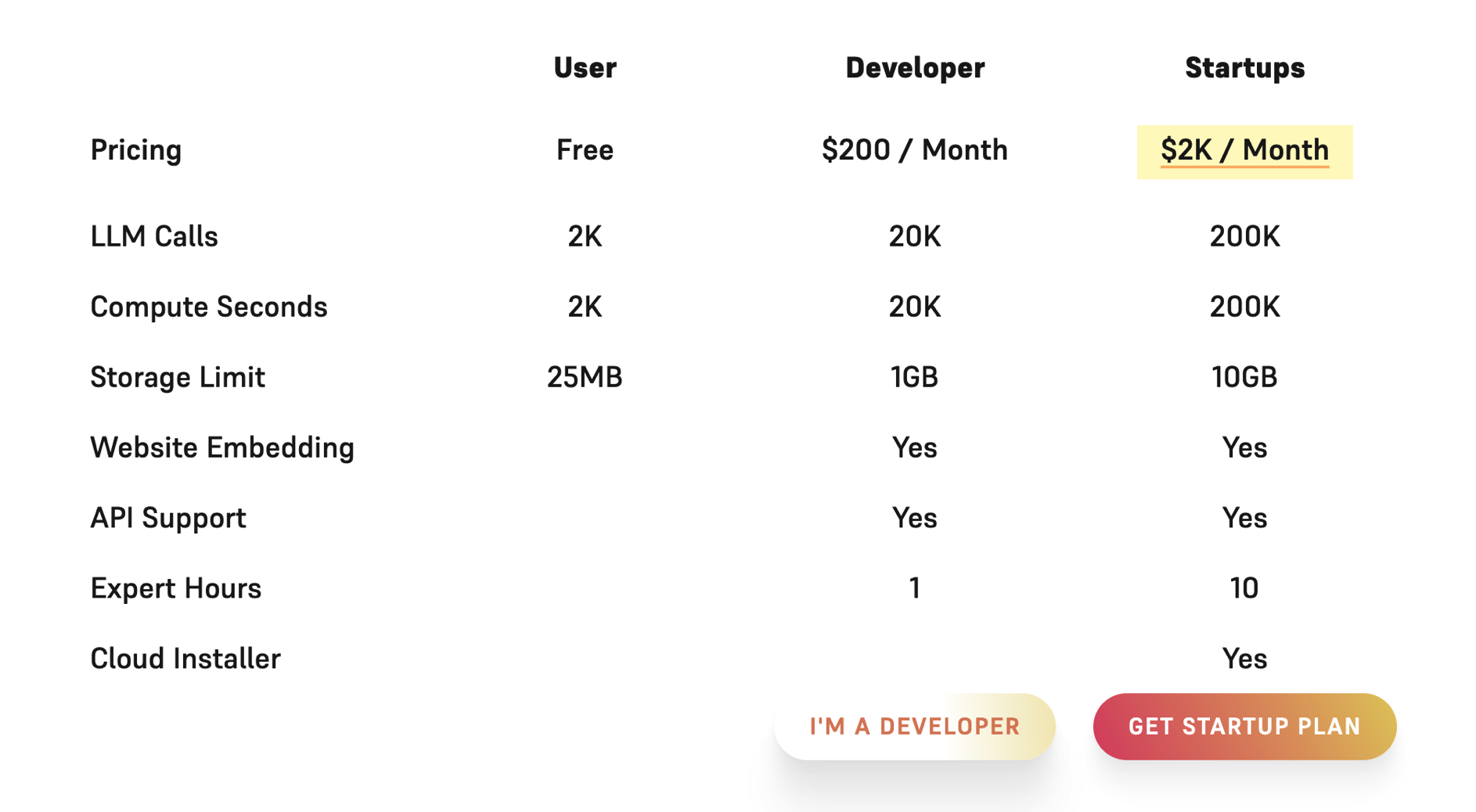1476x812 pixels.
Task: Click the Cloud Installer row label
Action: click(x=185, y=659)
